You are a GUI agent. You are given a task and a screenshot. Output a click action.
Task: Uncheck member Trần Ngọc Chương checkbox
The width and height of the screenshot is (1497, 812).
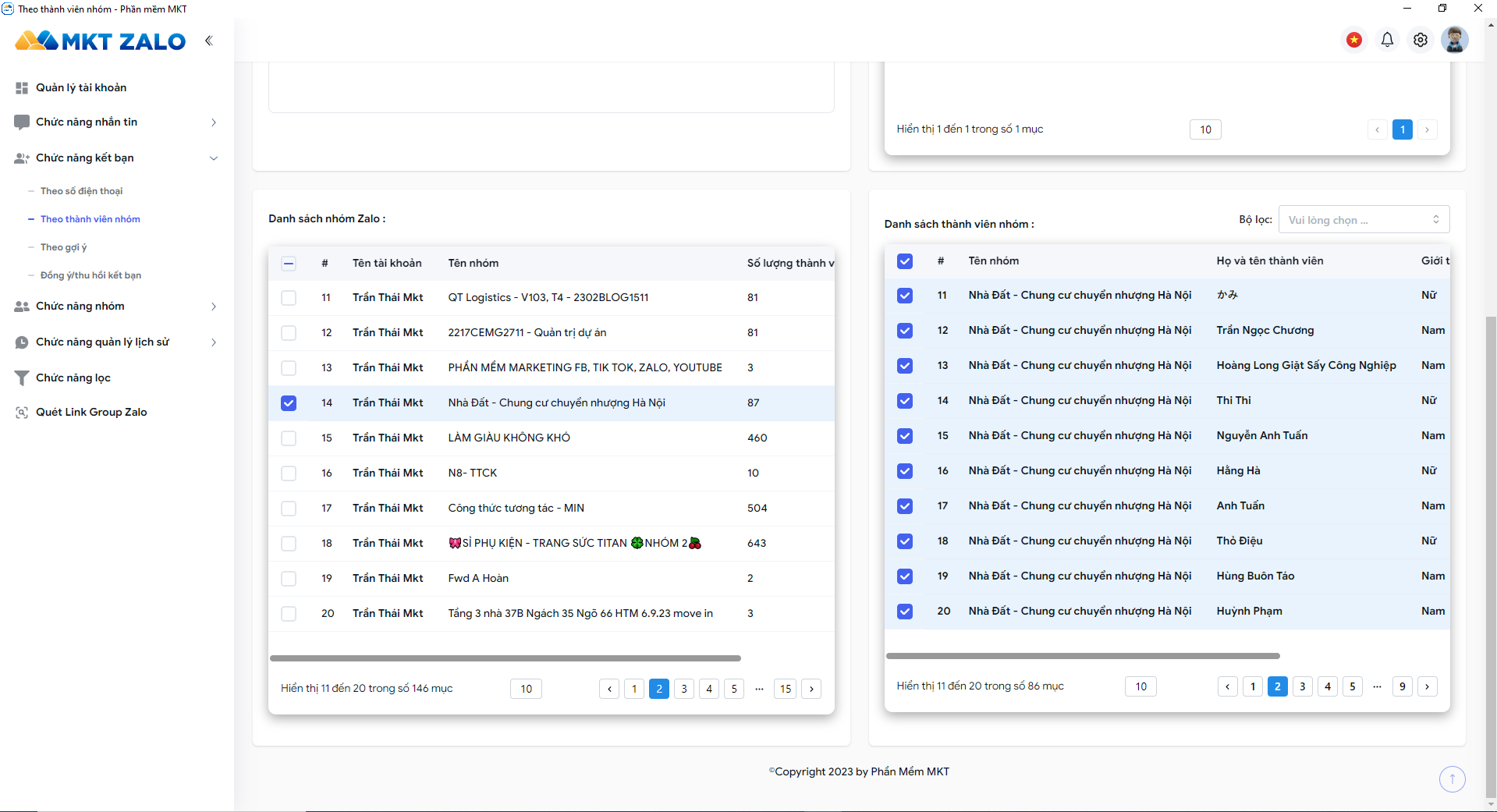pos(905,331)
